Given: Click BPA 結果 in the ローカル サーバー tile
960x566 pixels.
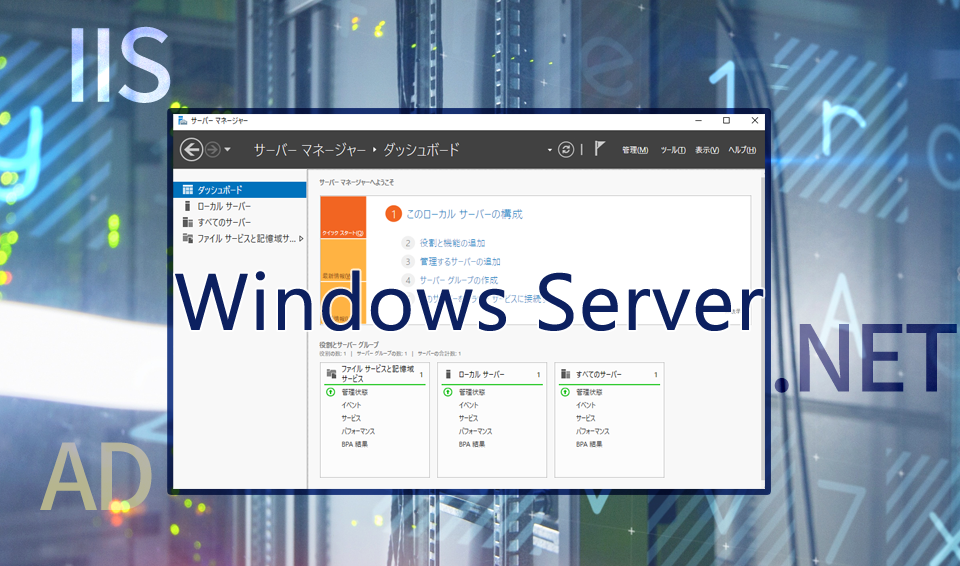Looking at the screenshot, I should point(472,444).
